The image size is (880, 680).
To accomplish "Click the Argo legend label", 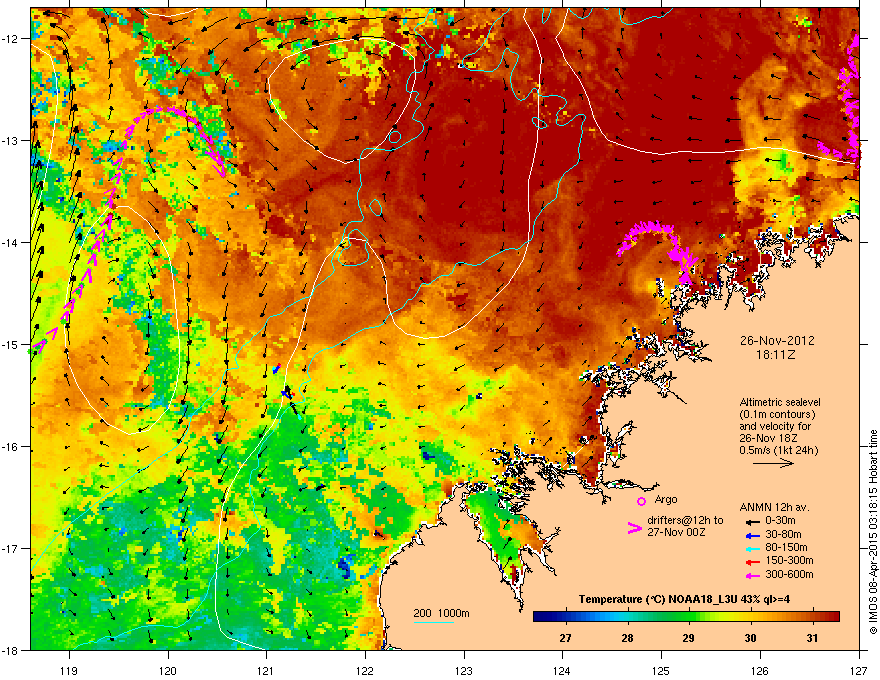I will tap(666, 499).
